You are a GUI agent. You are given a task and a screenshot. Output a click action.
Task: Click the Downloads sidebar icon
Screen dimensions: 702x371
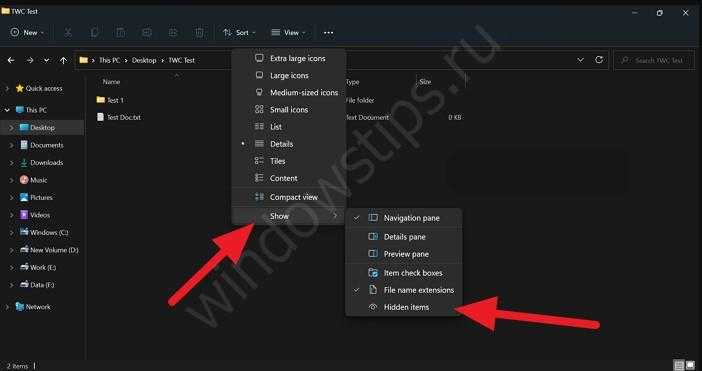tap(24, 162)
